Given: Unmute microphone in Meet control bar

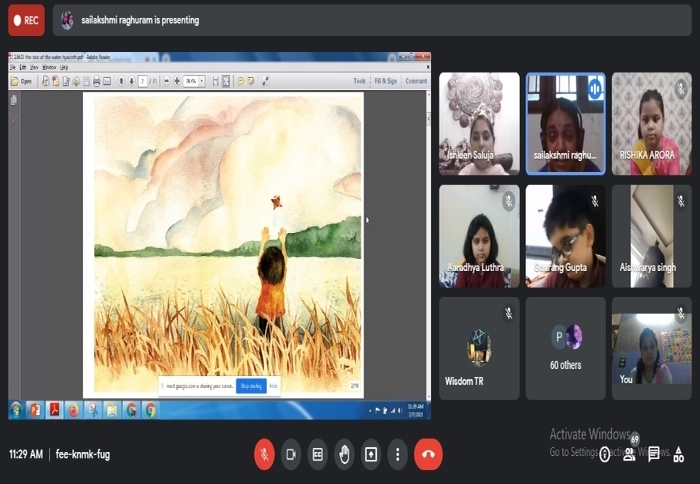Looking at the screenshot, I should click(x=264, y=455).
